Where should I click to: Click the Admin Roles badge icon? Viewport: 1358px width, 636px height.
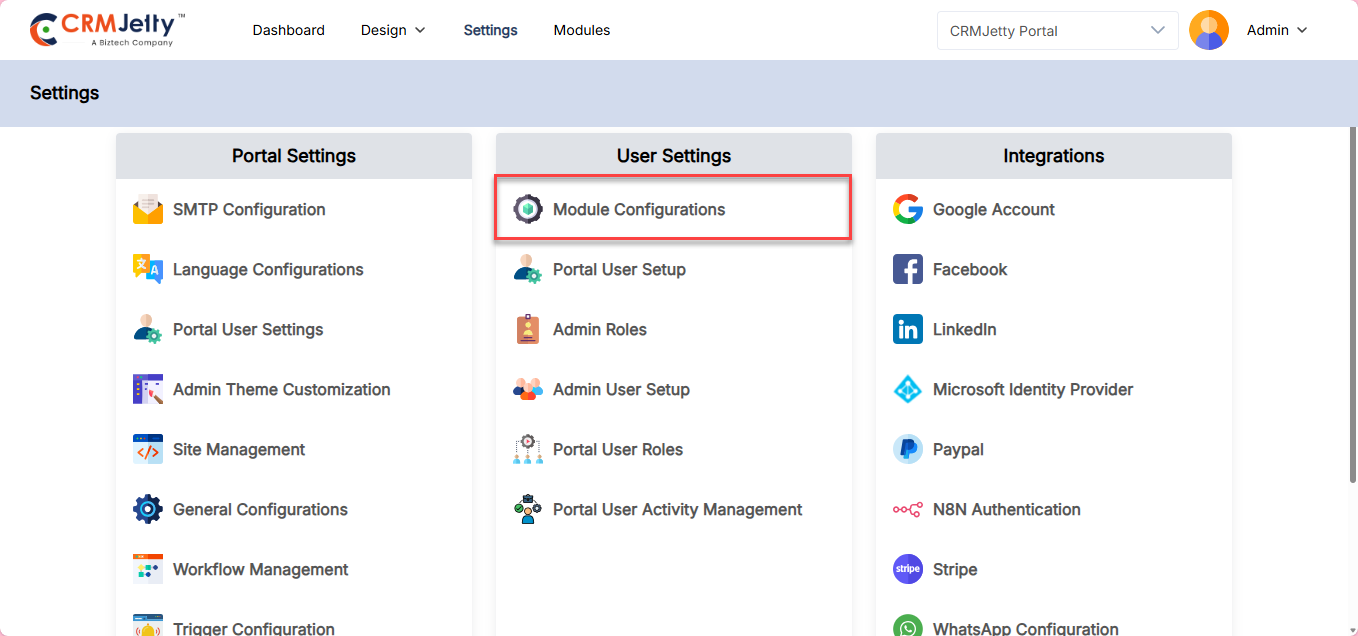coord(528,330)
